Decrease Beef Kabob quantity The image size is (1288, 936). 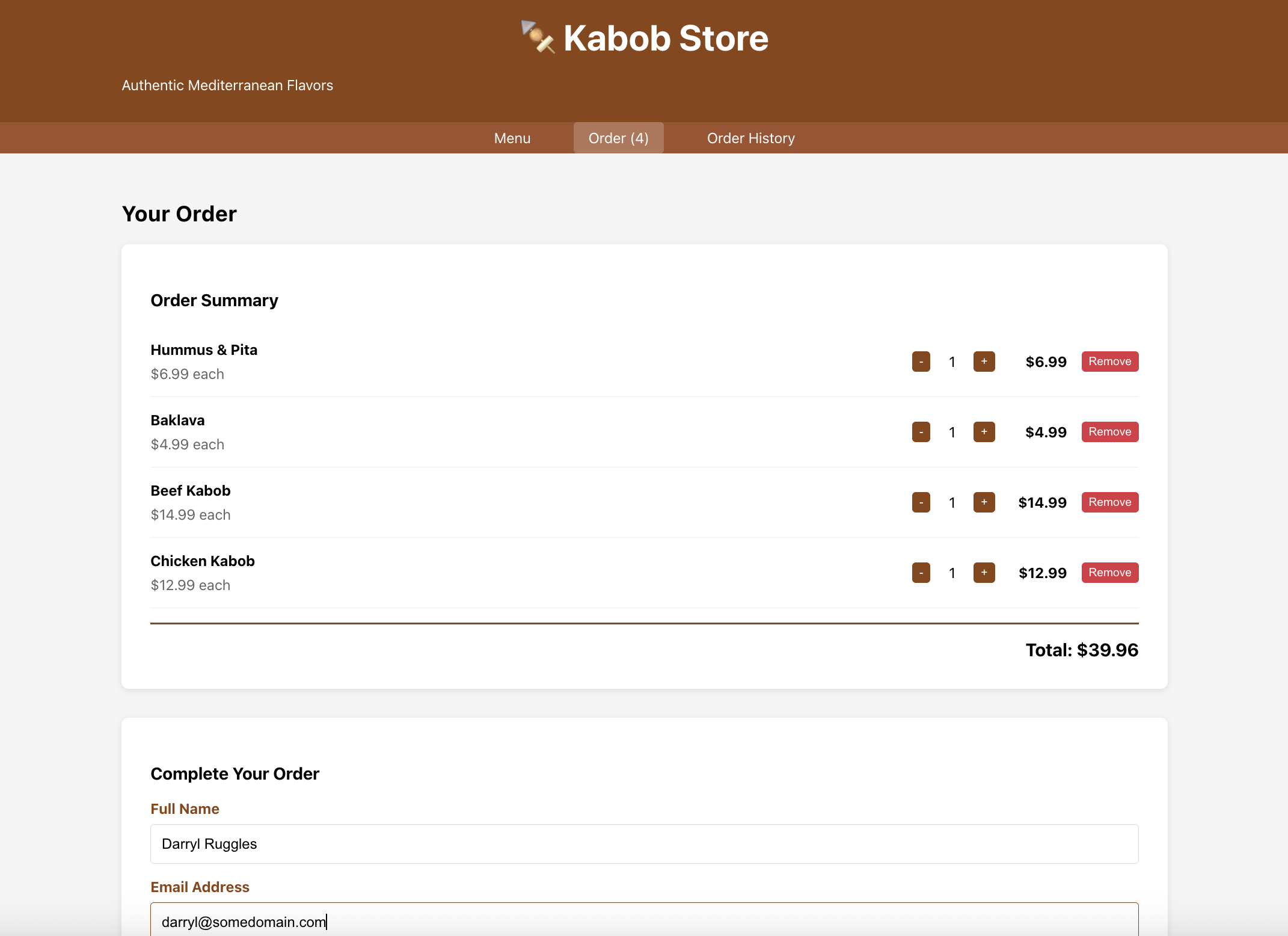pos(921,502)
